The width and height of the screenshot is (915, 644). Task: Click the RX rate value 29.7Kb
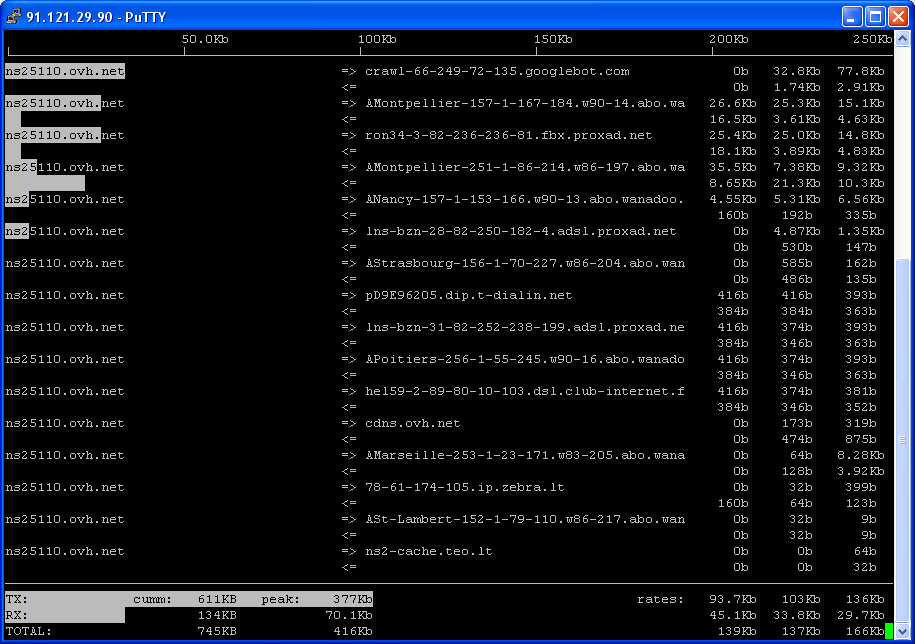[x=861, y=615]
